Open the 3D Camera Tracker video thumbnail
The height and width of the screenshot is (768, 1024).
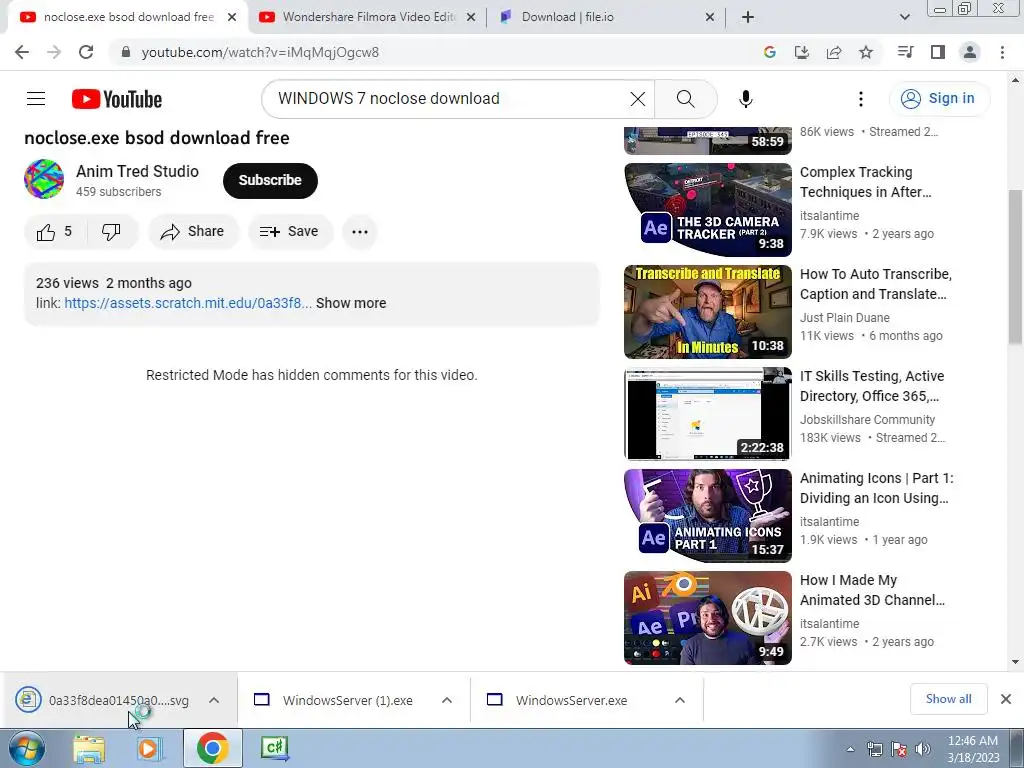tap(708, 210)
